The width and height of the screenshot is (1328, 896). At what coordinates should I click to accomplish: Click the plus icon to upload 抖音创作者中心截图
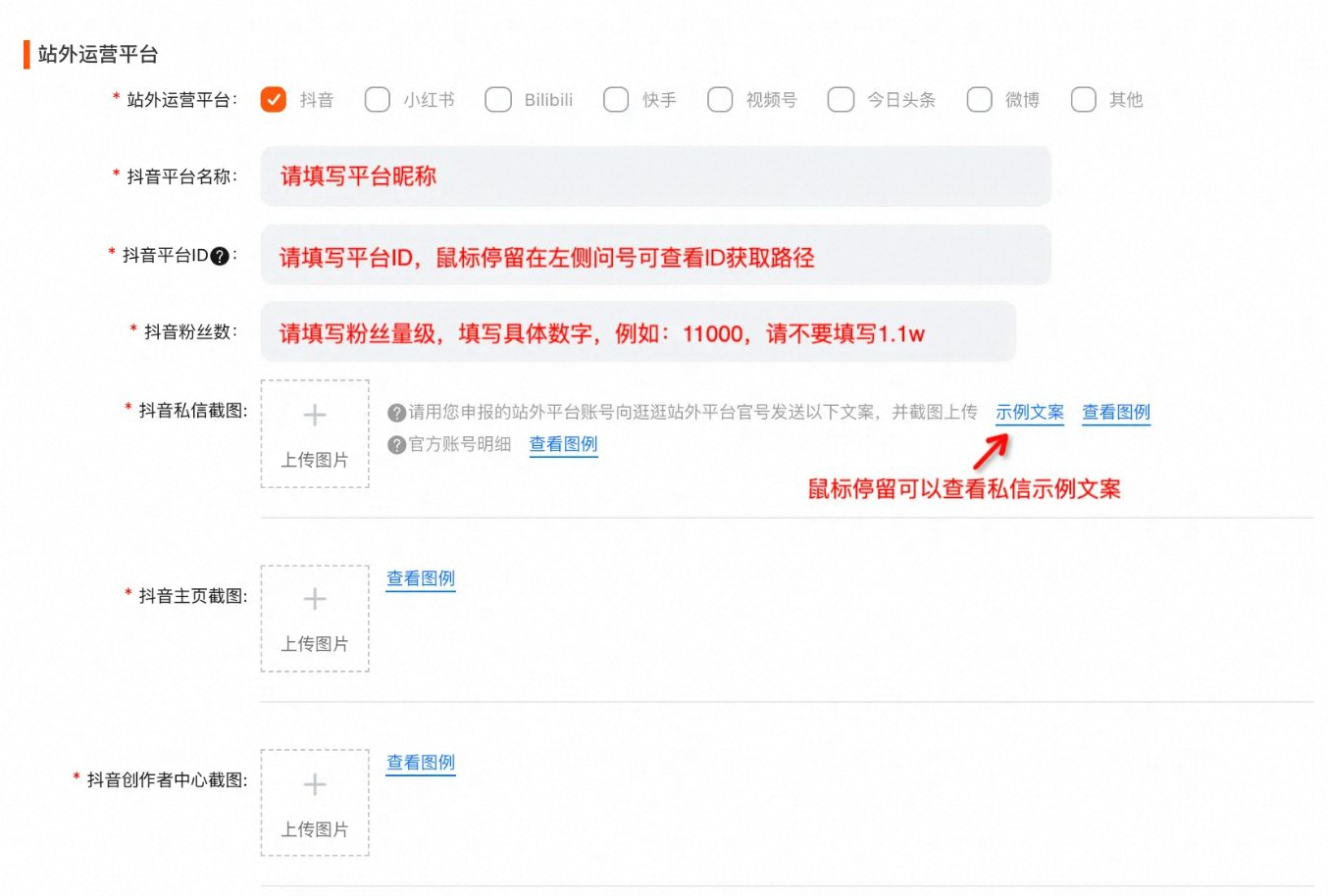[x=314, y=783]
